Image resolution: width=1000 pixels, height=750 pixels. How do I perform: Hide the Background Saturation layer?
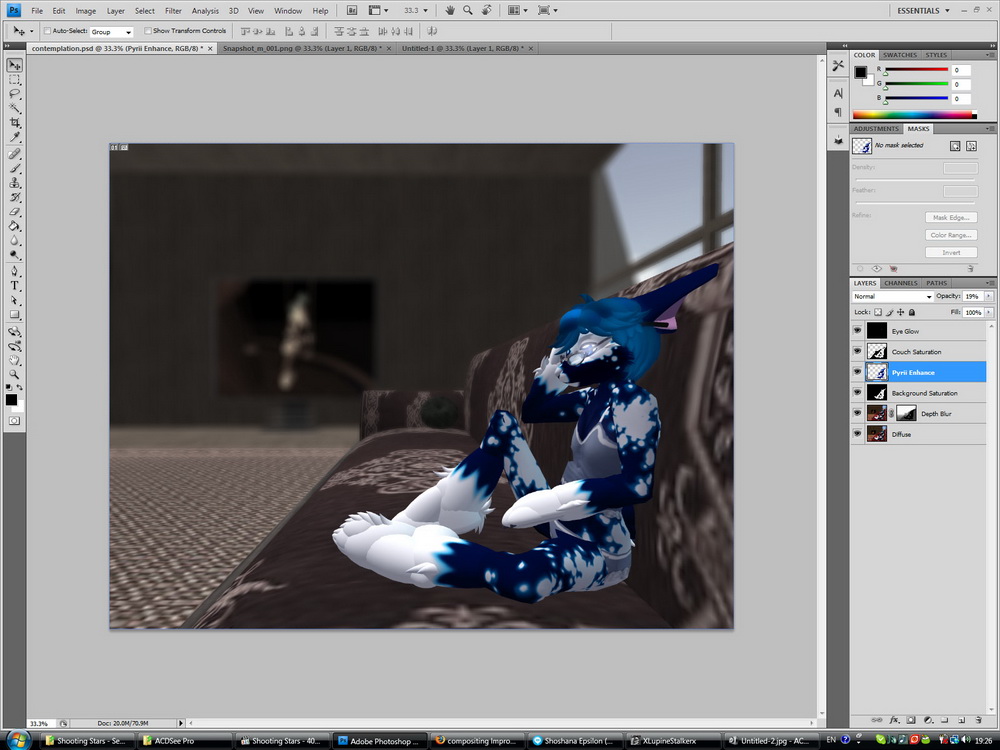857,393
